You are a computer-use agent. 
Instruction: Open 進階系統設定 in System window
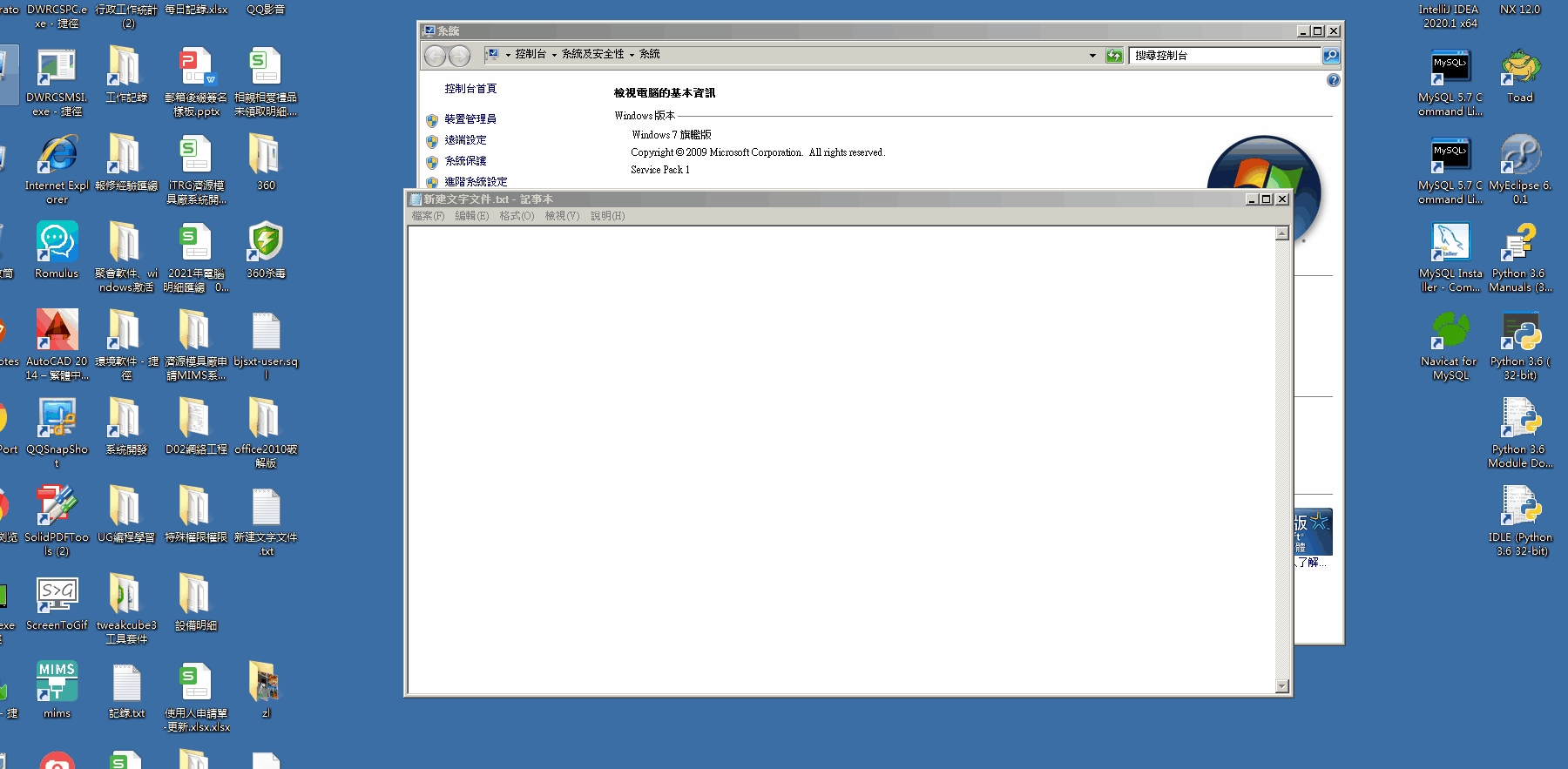pyautogui.click(x=476, y=182)
